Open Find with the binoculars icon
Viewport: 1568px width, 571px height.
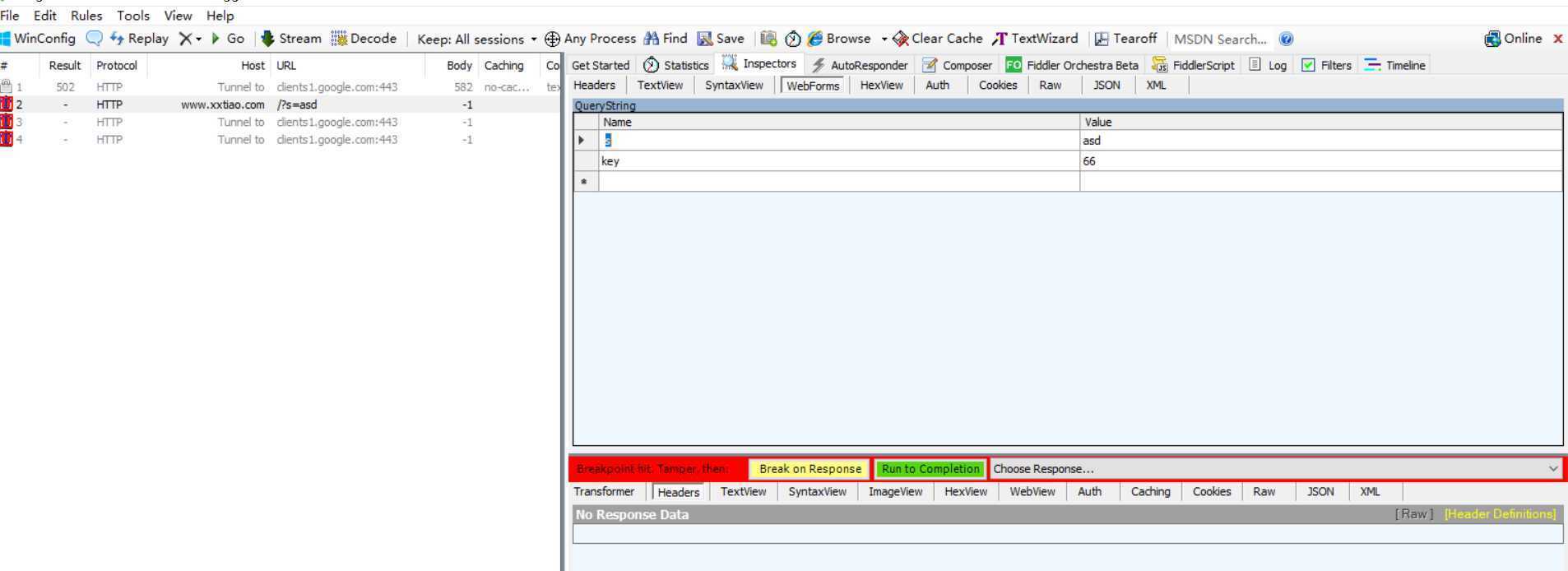666,39
